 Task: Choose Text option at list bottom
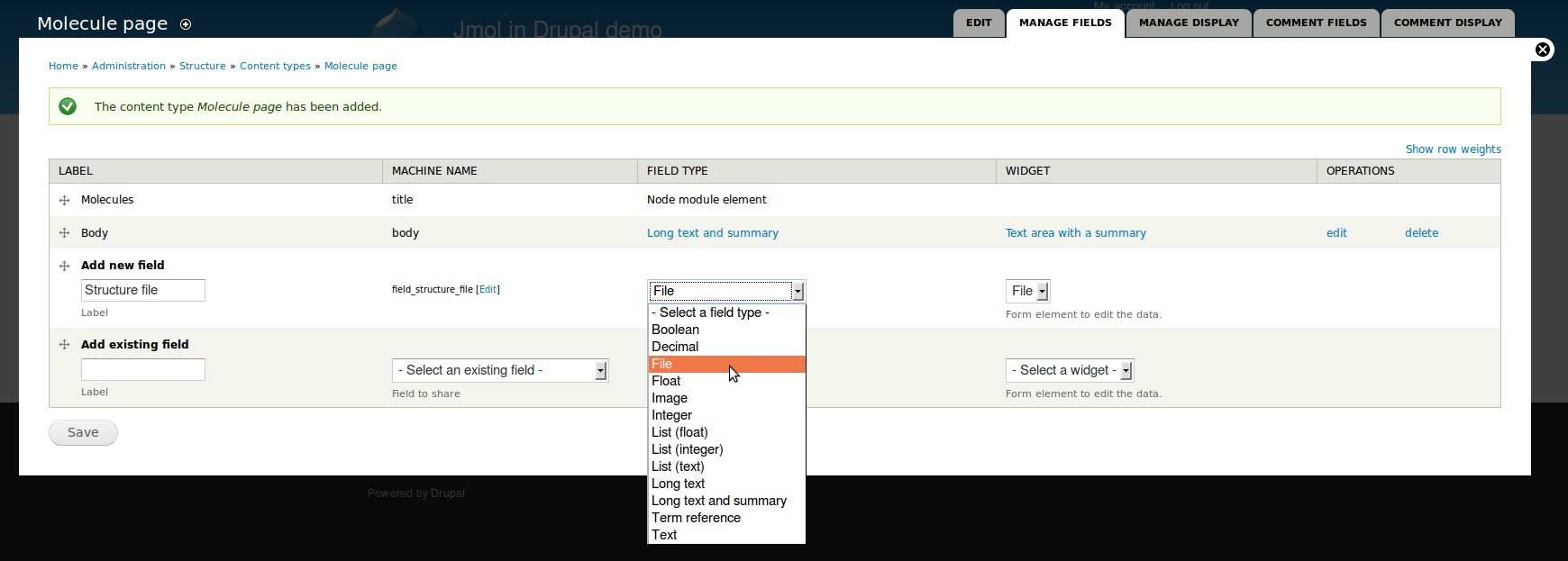point(726,535)
